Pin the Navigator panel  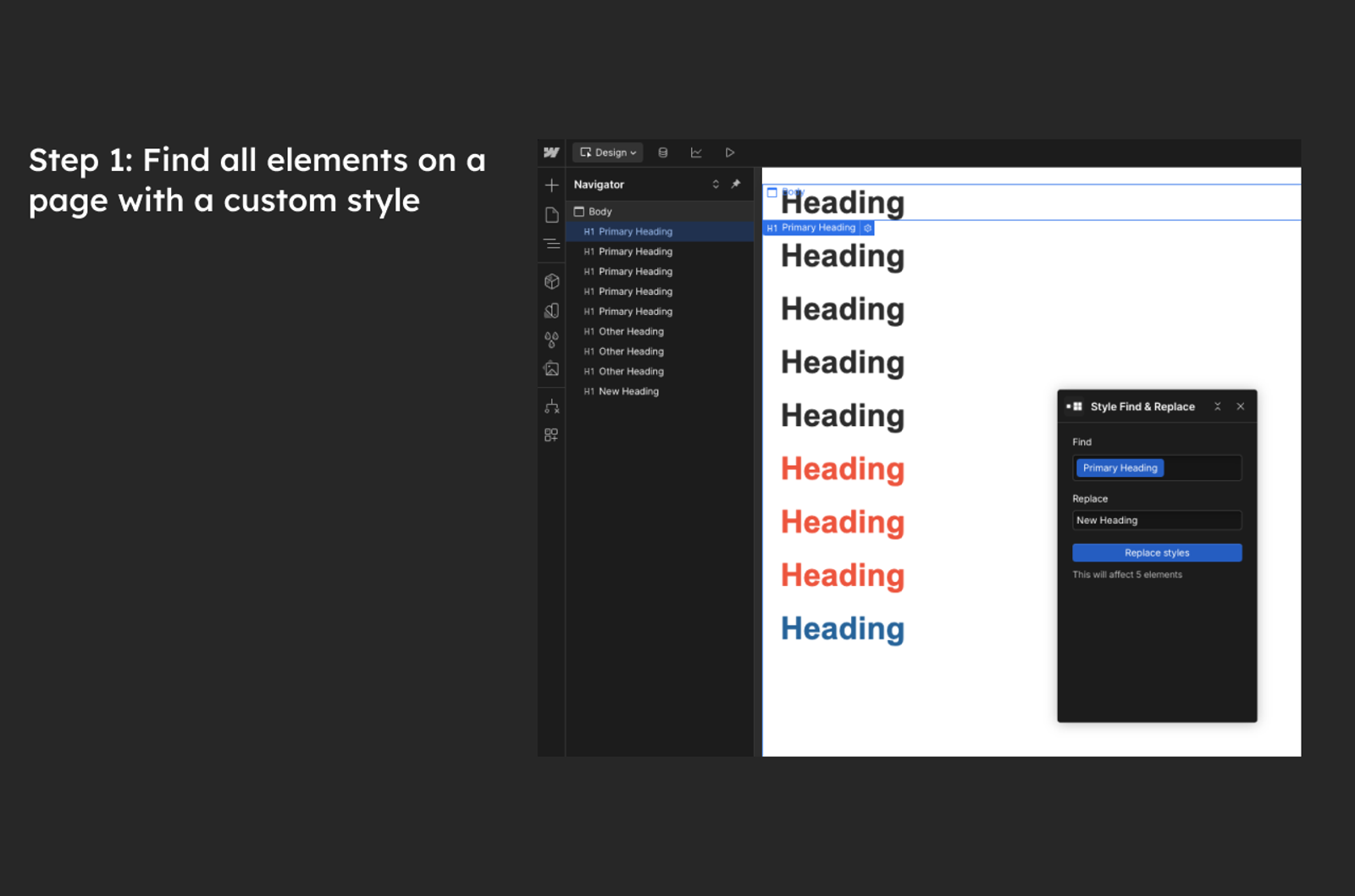pyautogui.click(x=736, y=184)
